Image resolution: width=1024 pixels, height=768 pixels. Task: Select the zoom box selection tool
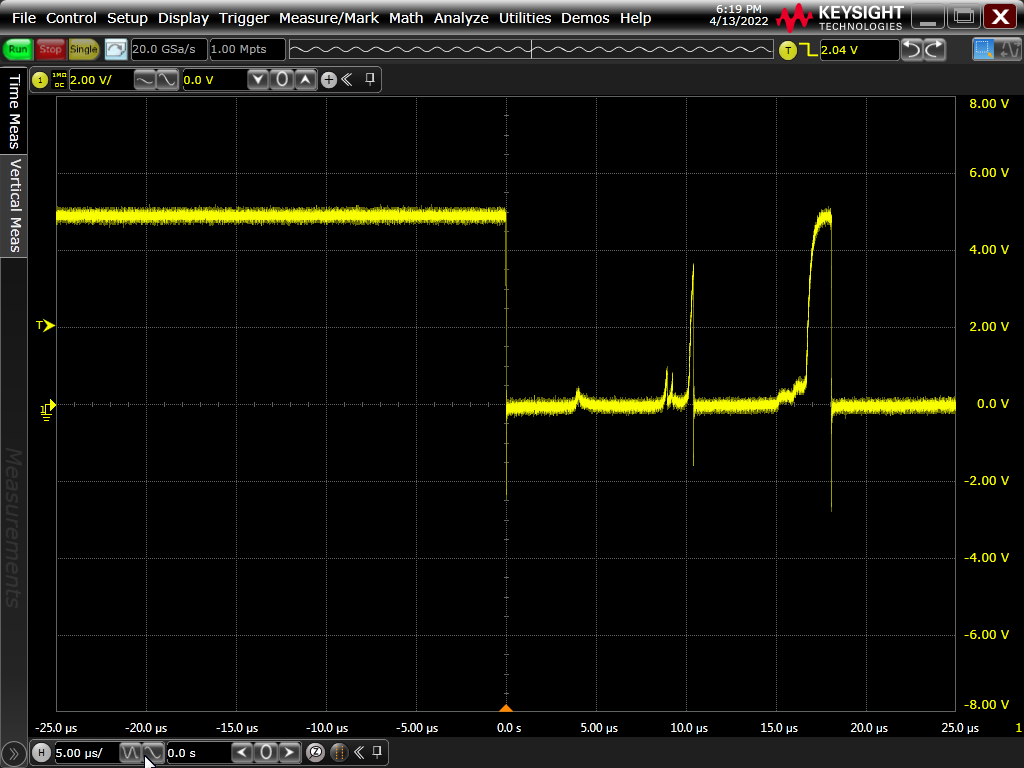click(983, 50)
